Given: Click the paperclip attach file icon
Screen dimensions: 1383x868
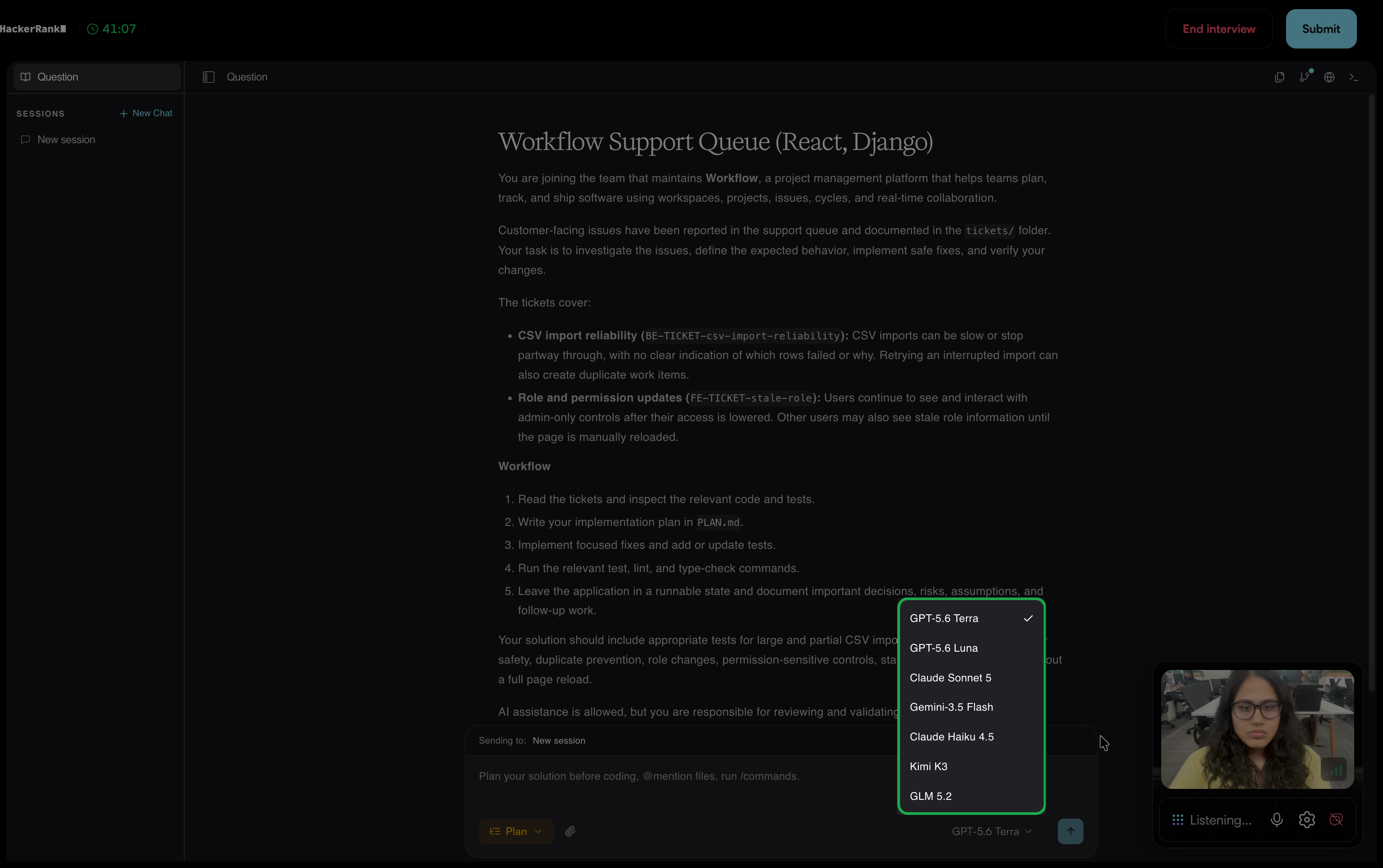Looking at the screenshot, I should [x=570, y=831].
